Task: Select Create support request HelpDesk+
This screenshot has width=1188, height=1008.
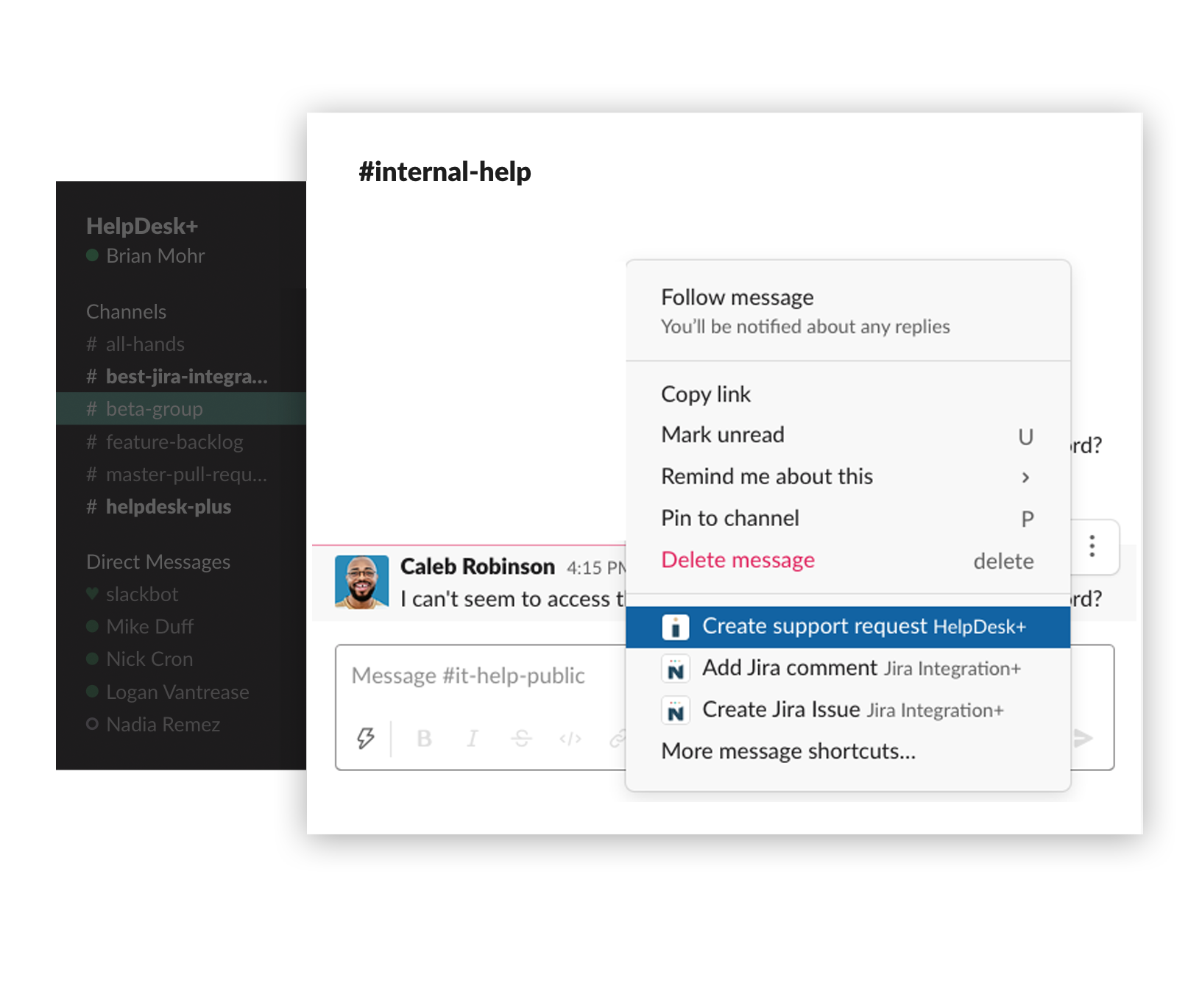Action: pos(848,627)
